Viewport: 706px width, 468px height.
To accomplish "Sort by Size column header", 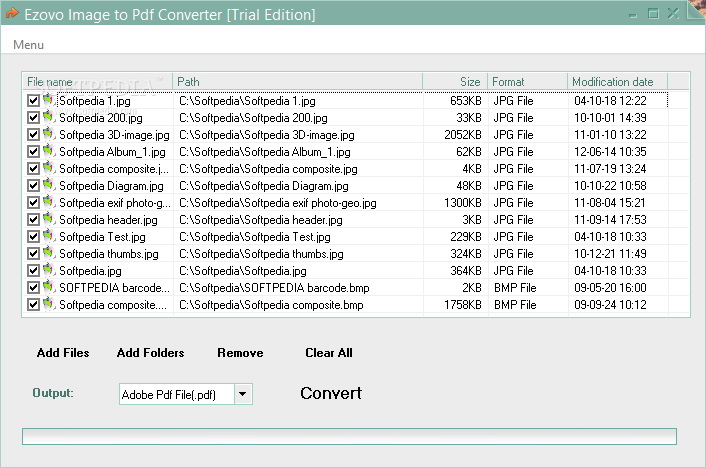I will click(x=455, y=82).
